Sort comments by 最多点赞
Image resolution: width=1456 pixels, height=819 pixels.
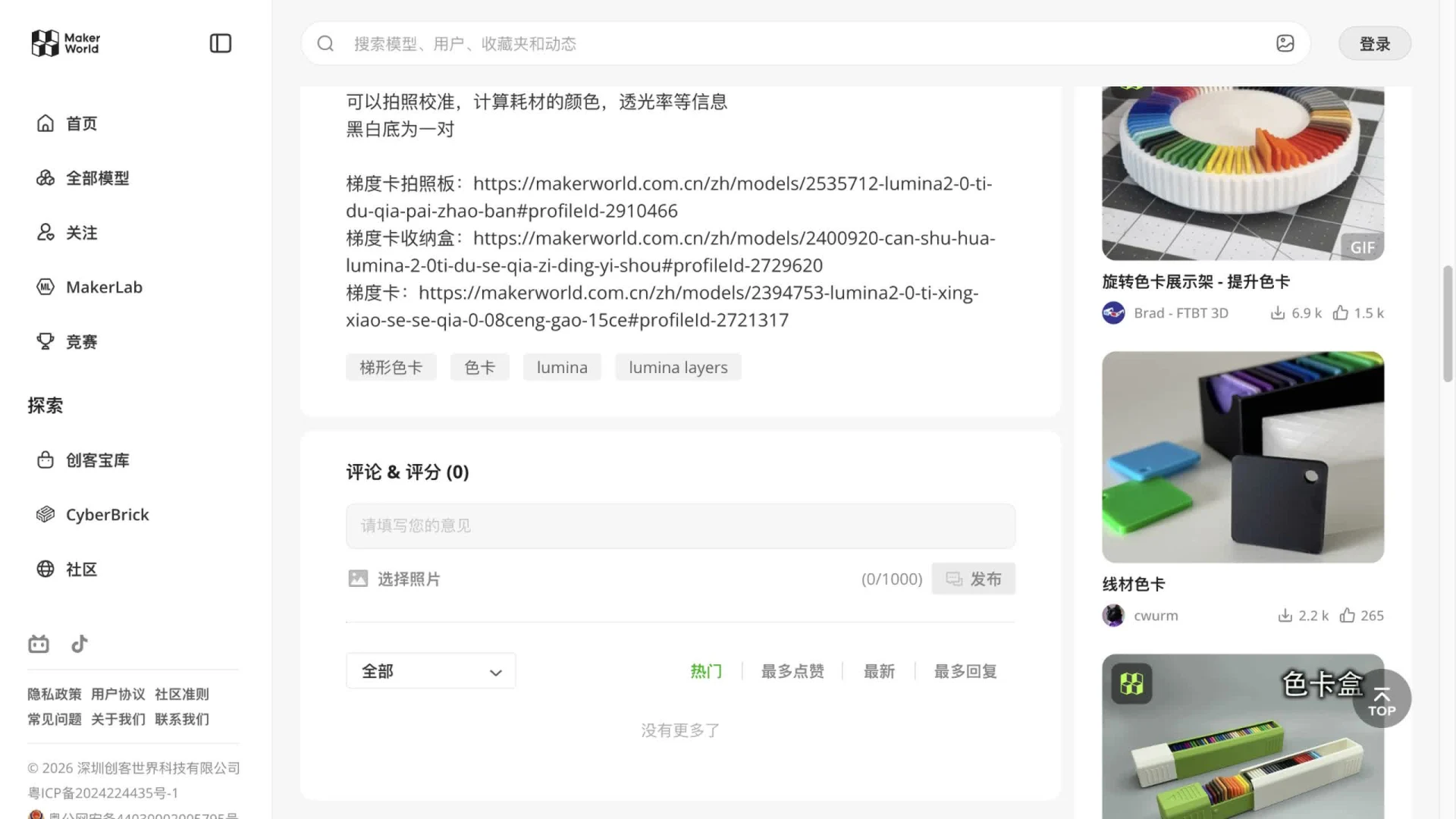792,671
